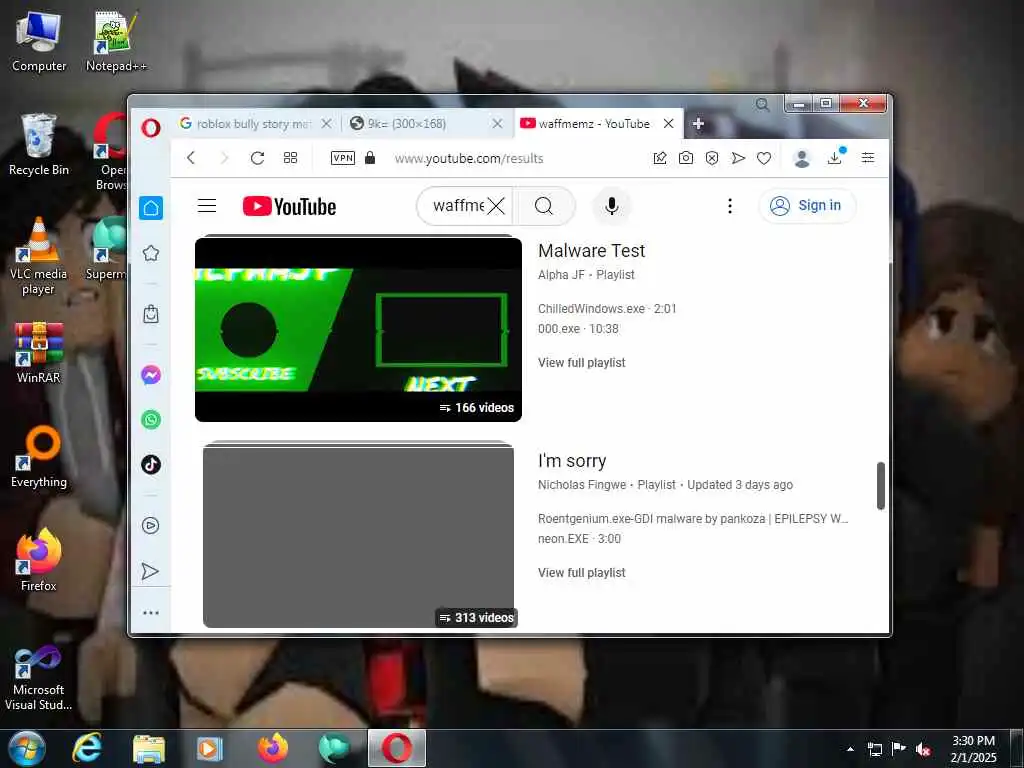Open Opera Speed Dial grid
This screenshot has width=1024, height=768.
[291, 158]
